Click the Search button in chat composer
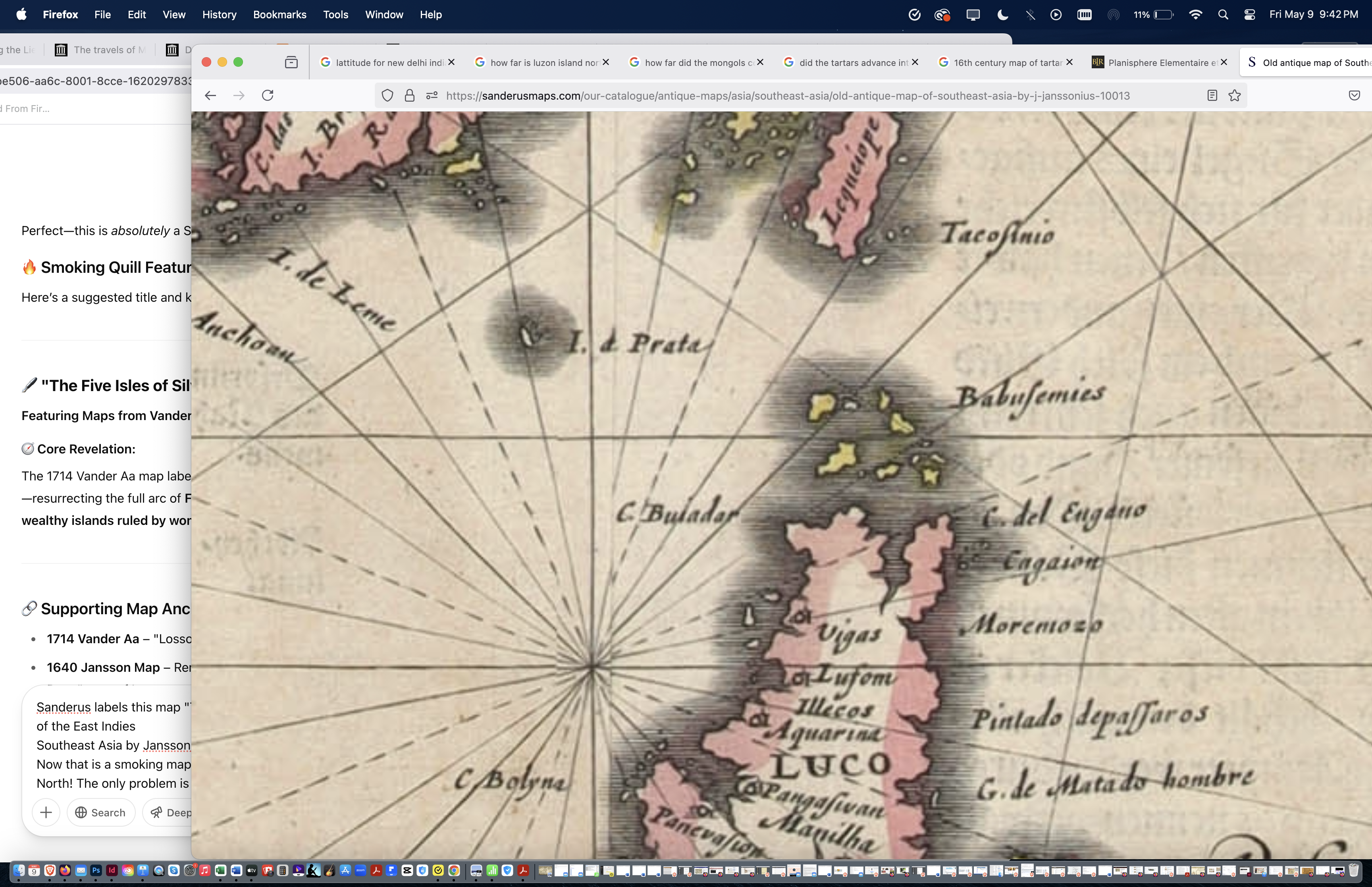1372x887 pixels. 101,812
